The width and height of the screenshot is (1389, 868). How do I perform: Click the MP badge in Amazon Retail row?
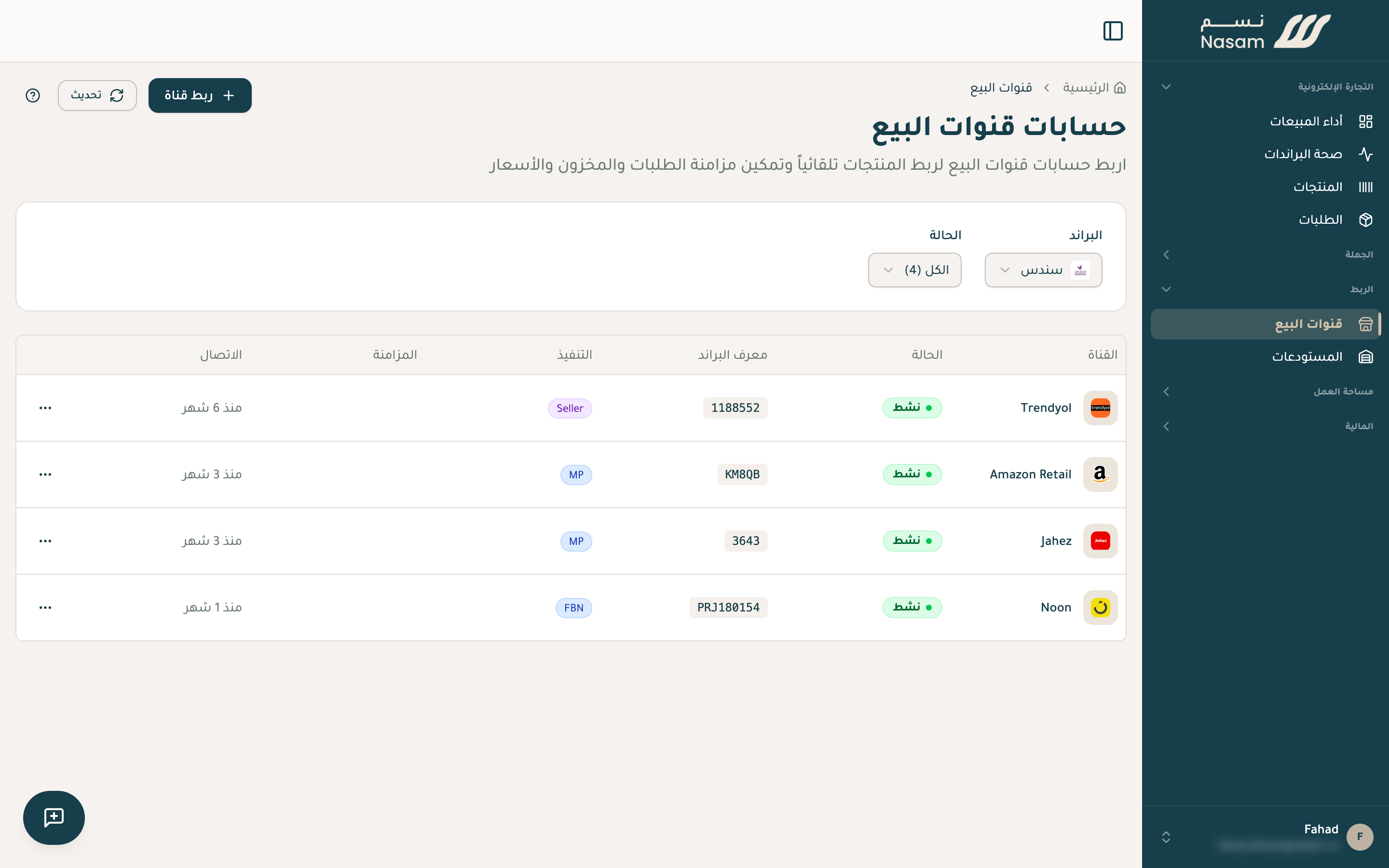pyautogui.click(x=576, y=475)
